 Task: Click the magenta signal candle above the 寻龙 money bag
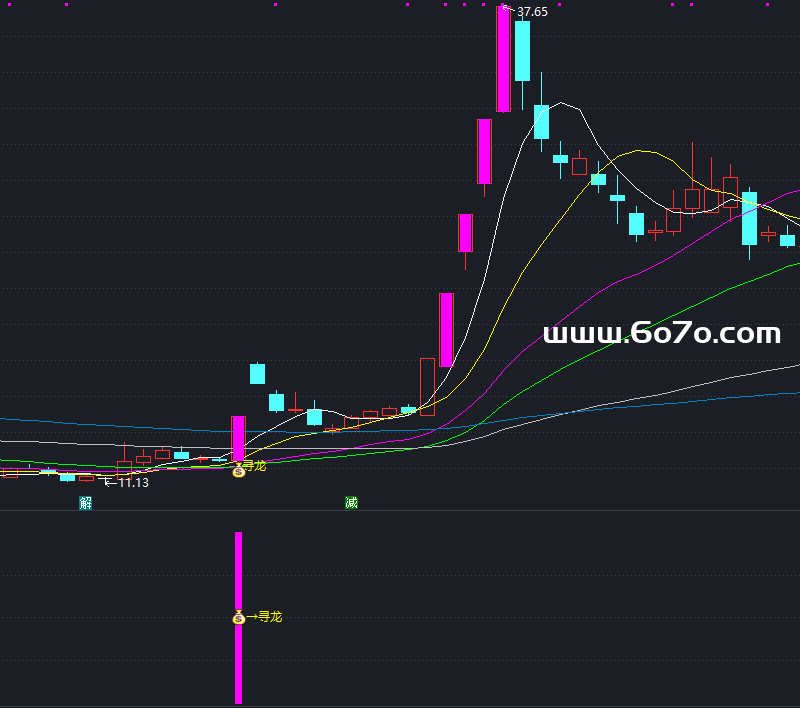pos(238,439)
